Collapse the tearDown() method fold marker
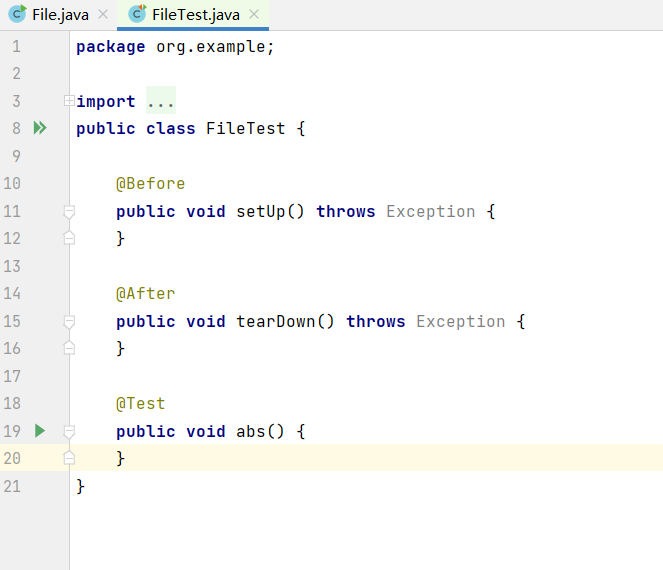Screen dimensions: 663x570 click(x=69, y=321)
